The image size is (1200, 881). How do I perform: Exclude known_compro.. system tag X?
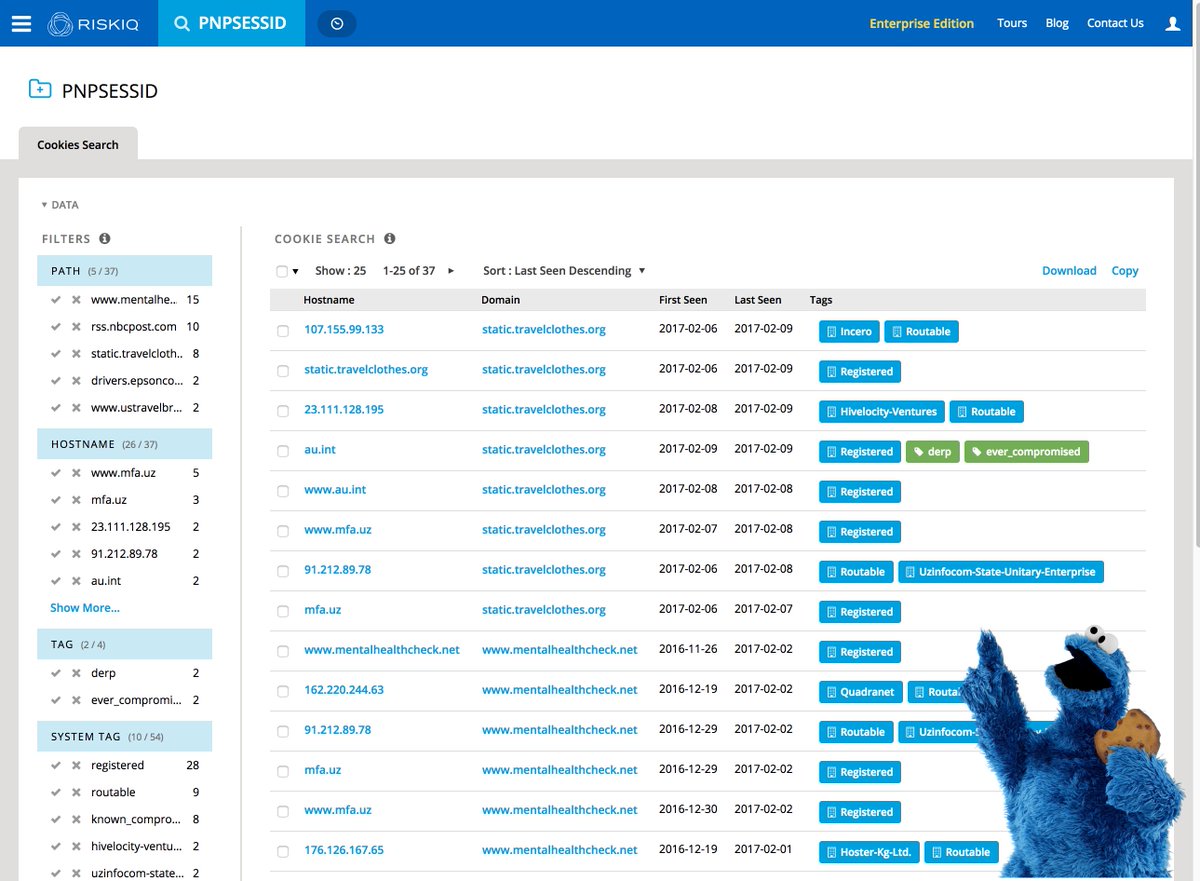(76, 819)
